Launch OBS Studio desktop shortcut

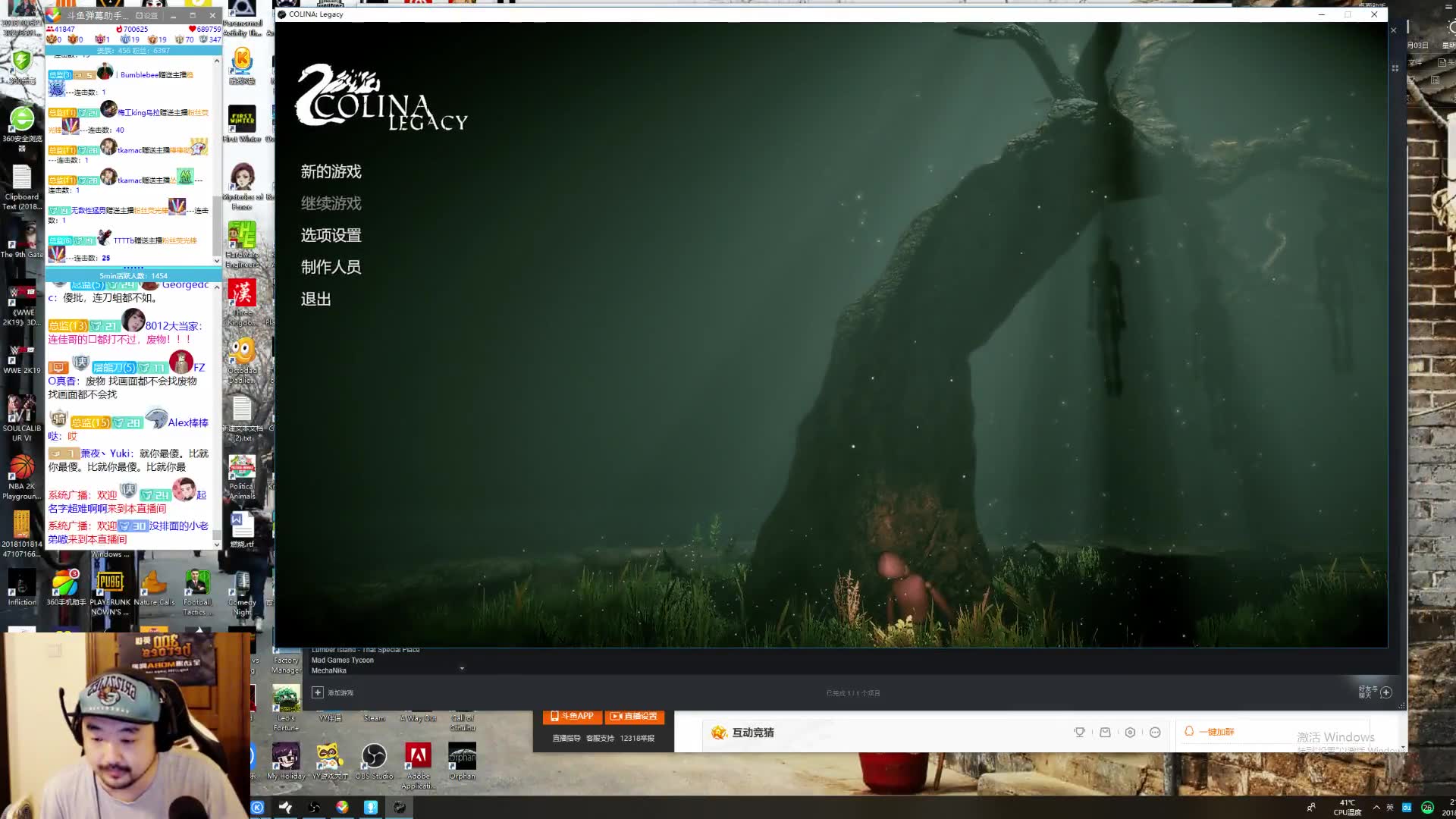pos(374,761)
